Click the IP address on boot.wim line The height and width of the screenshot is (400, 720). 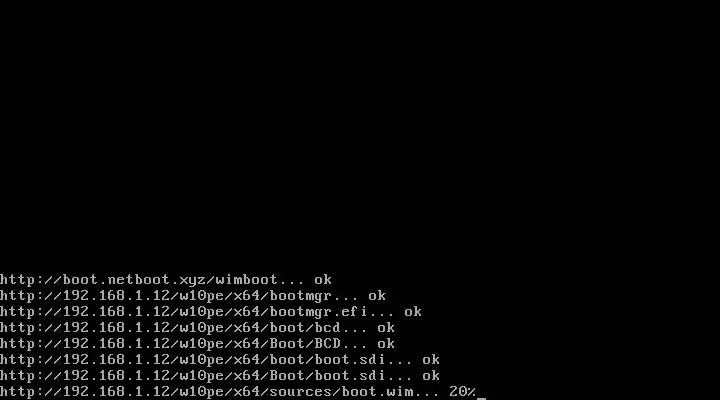click(117, 392)
